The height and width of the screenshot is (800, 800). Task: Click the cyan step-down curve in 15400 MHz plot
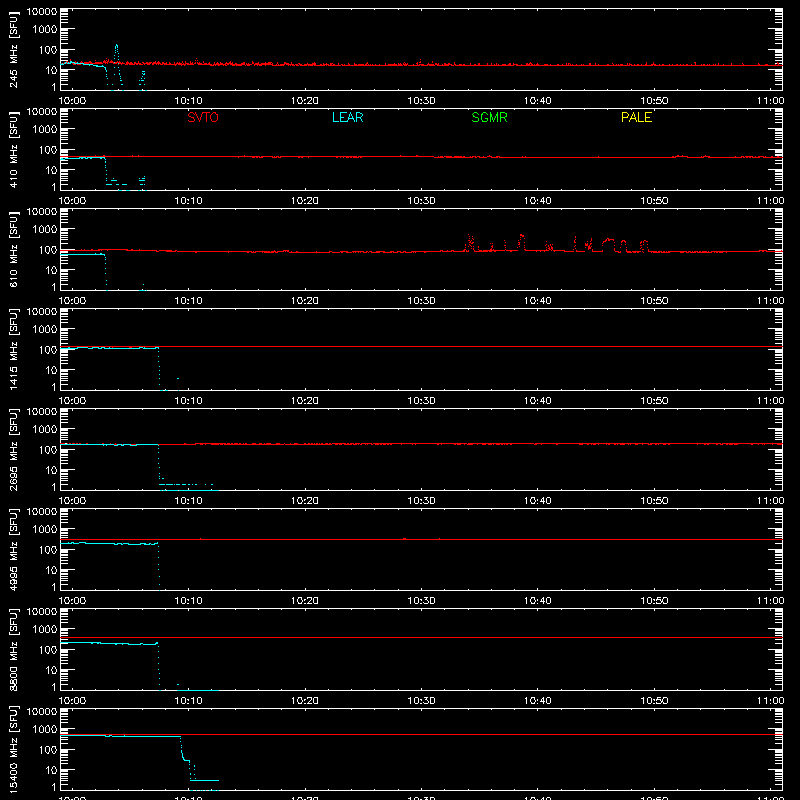point(188,760)
